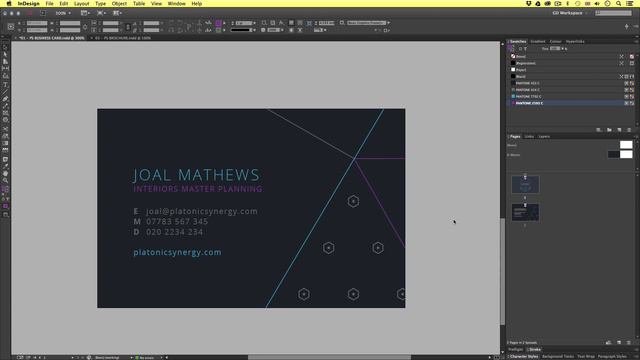
Task: Click the delete swatch trash icon
Action: 629,130
